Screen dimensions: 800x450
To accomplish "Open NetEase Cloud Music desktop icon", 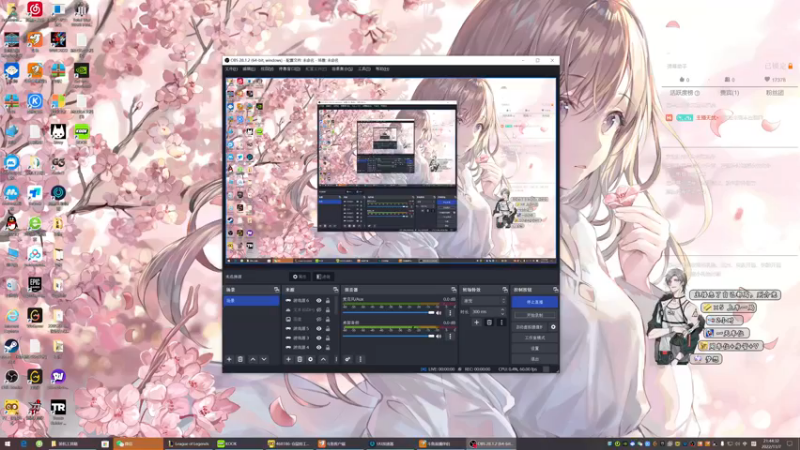I will [x=35, y=10].
